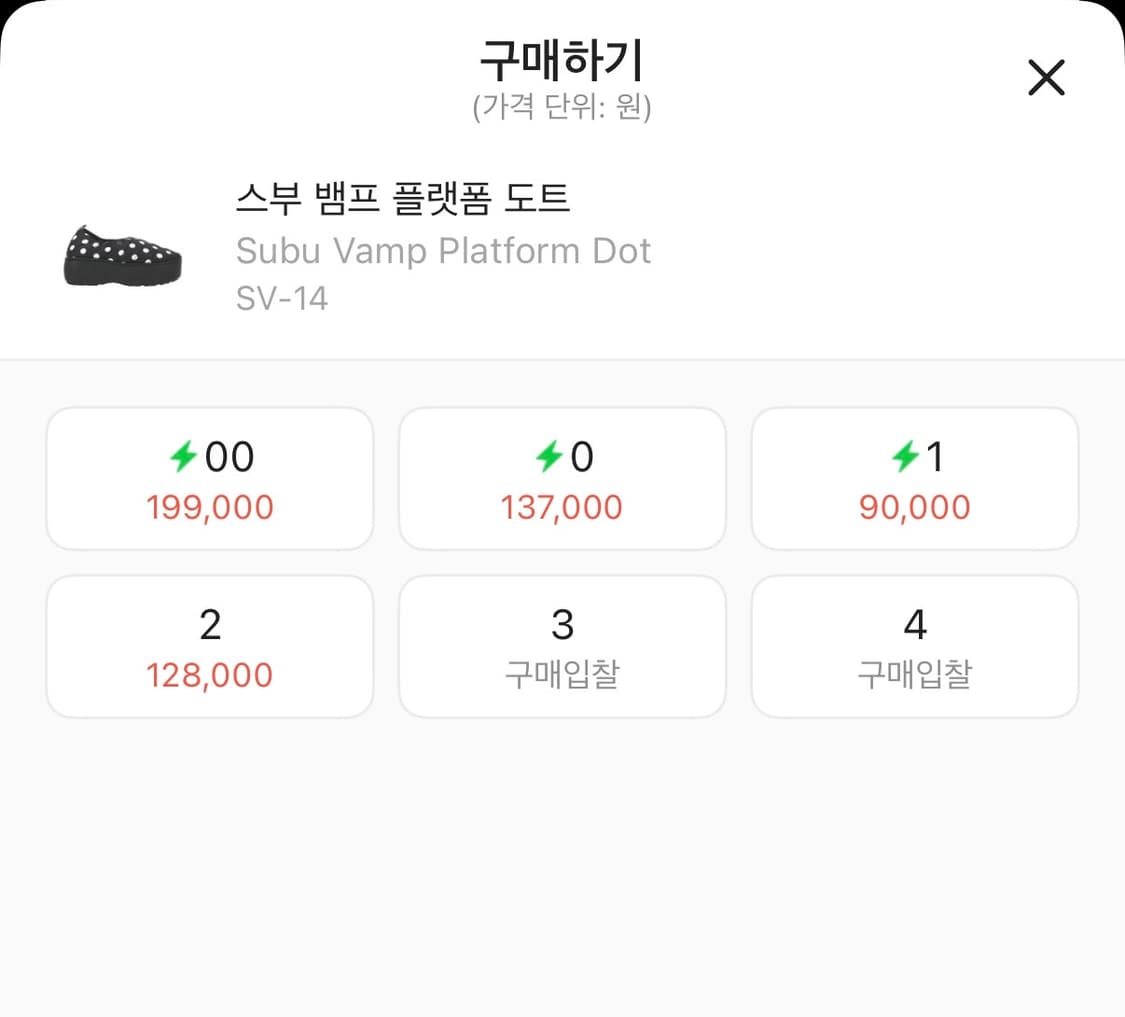Click the red 199,000 price label
1125x1017 pixels.
tap(209, 507)
